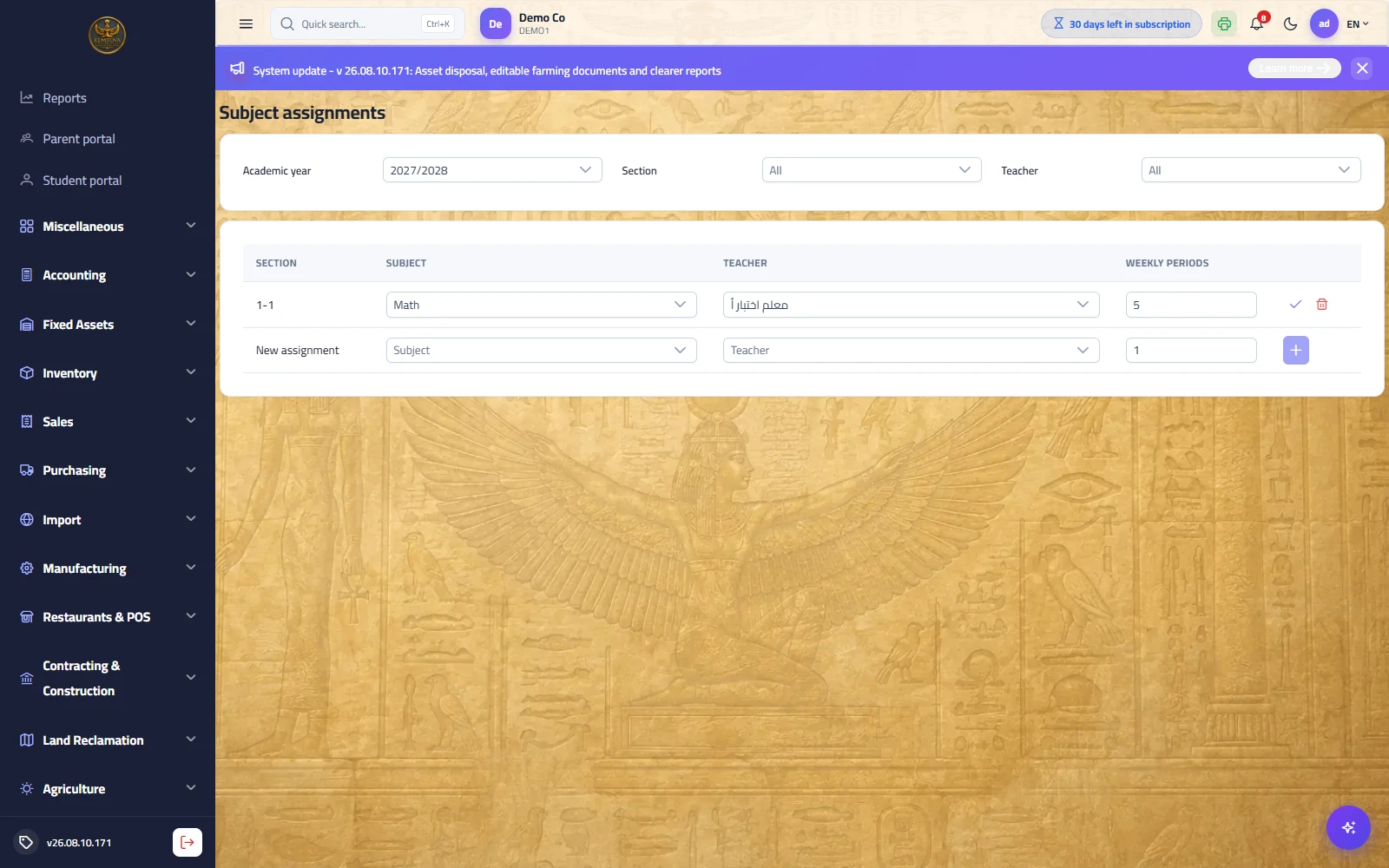This screenshot has height=868, width=1389.
Task: Expand the Manufacturing menu
Action: click(x=108, y=569)
